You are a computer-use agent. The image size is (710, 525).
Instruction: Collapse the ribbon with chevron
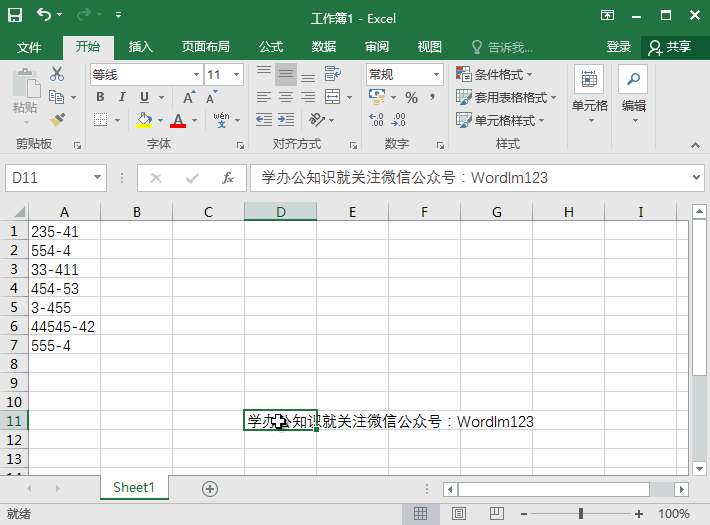coord(695,145)
